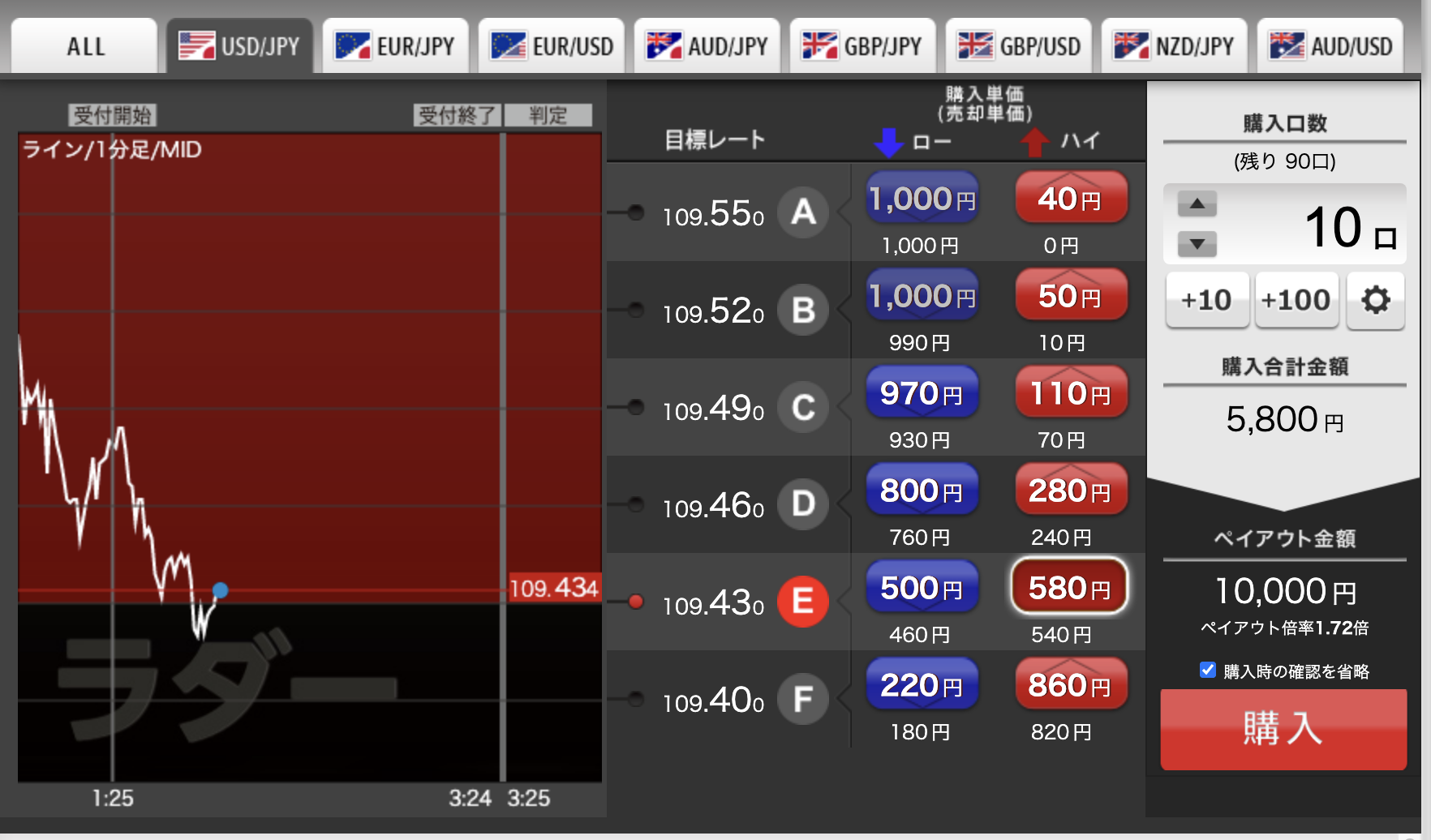Open the gear settings for purchase lots

[x=1375, y=301]
